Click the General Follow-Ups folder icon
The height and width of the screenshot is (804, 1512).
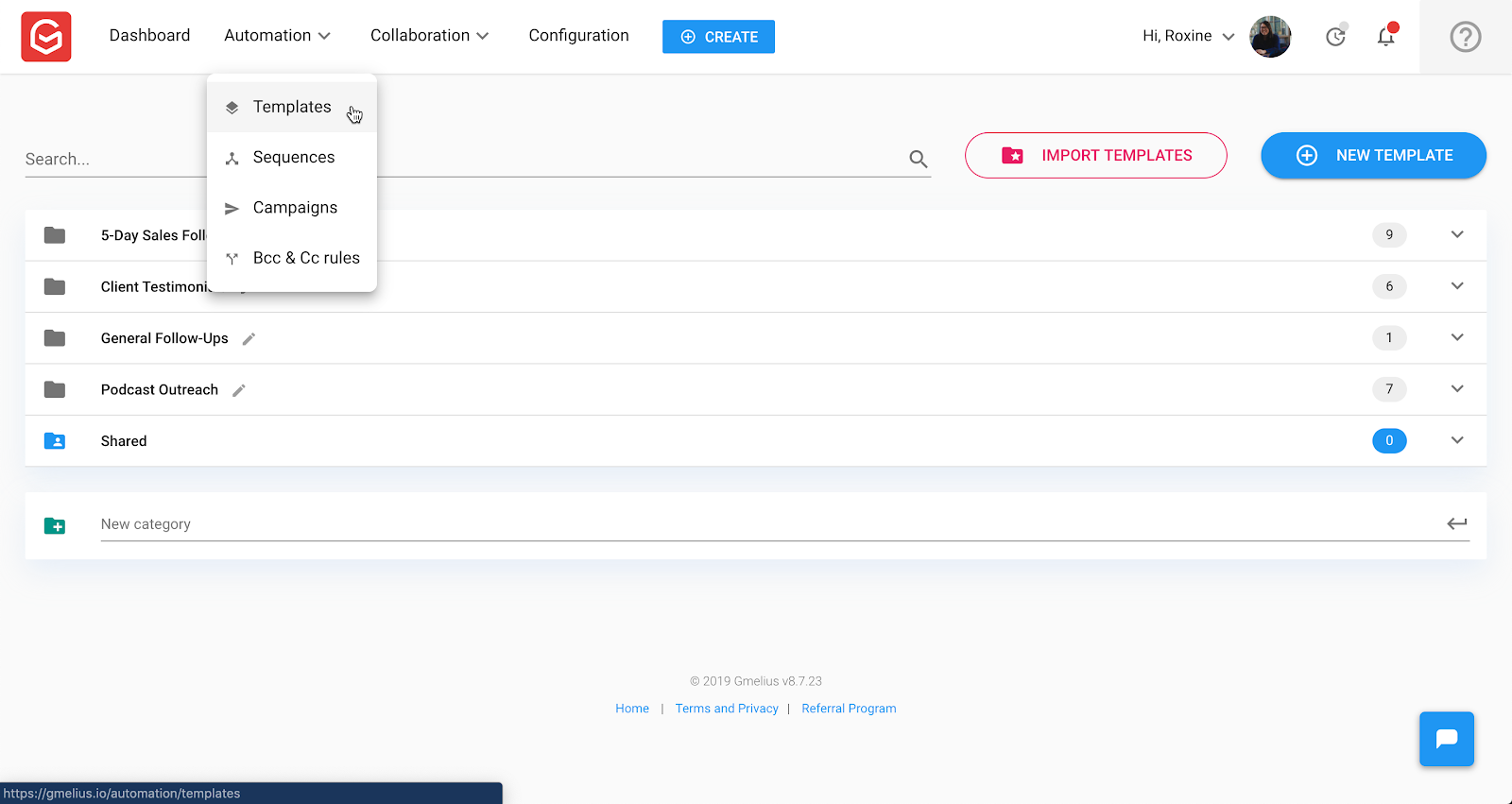(x=55, y=338)
